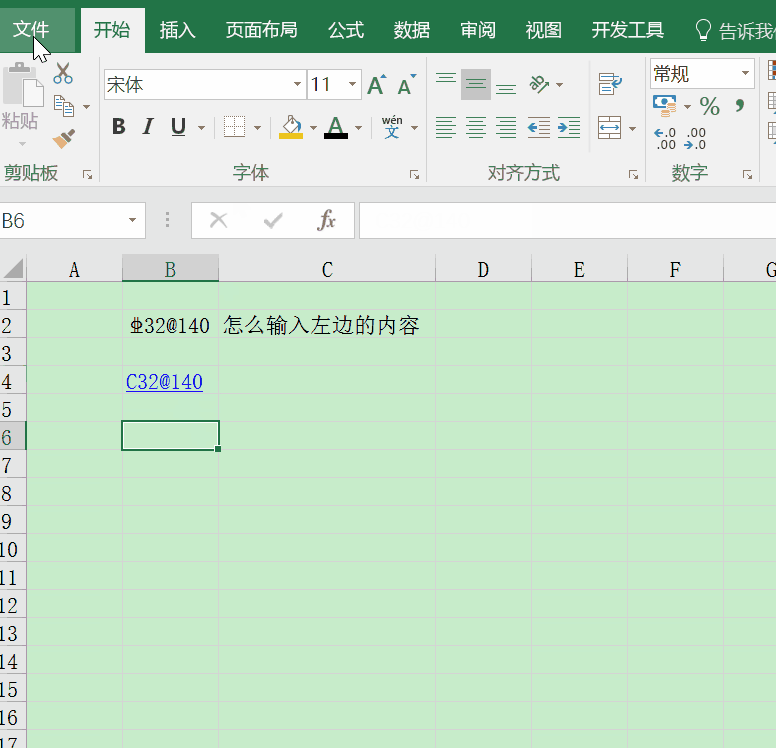Click inside the formula bar

(x=567, y=220)
